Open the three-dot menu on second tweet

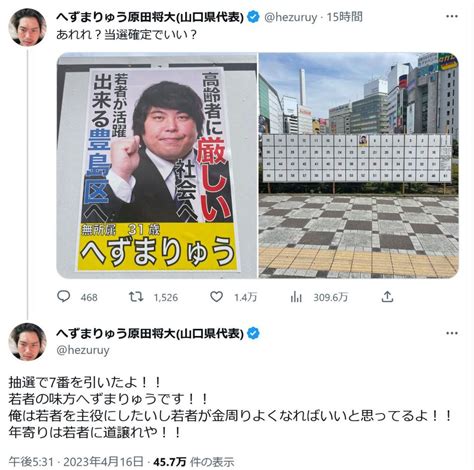pyautogui.click(x=452, y=333)
